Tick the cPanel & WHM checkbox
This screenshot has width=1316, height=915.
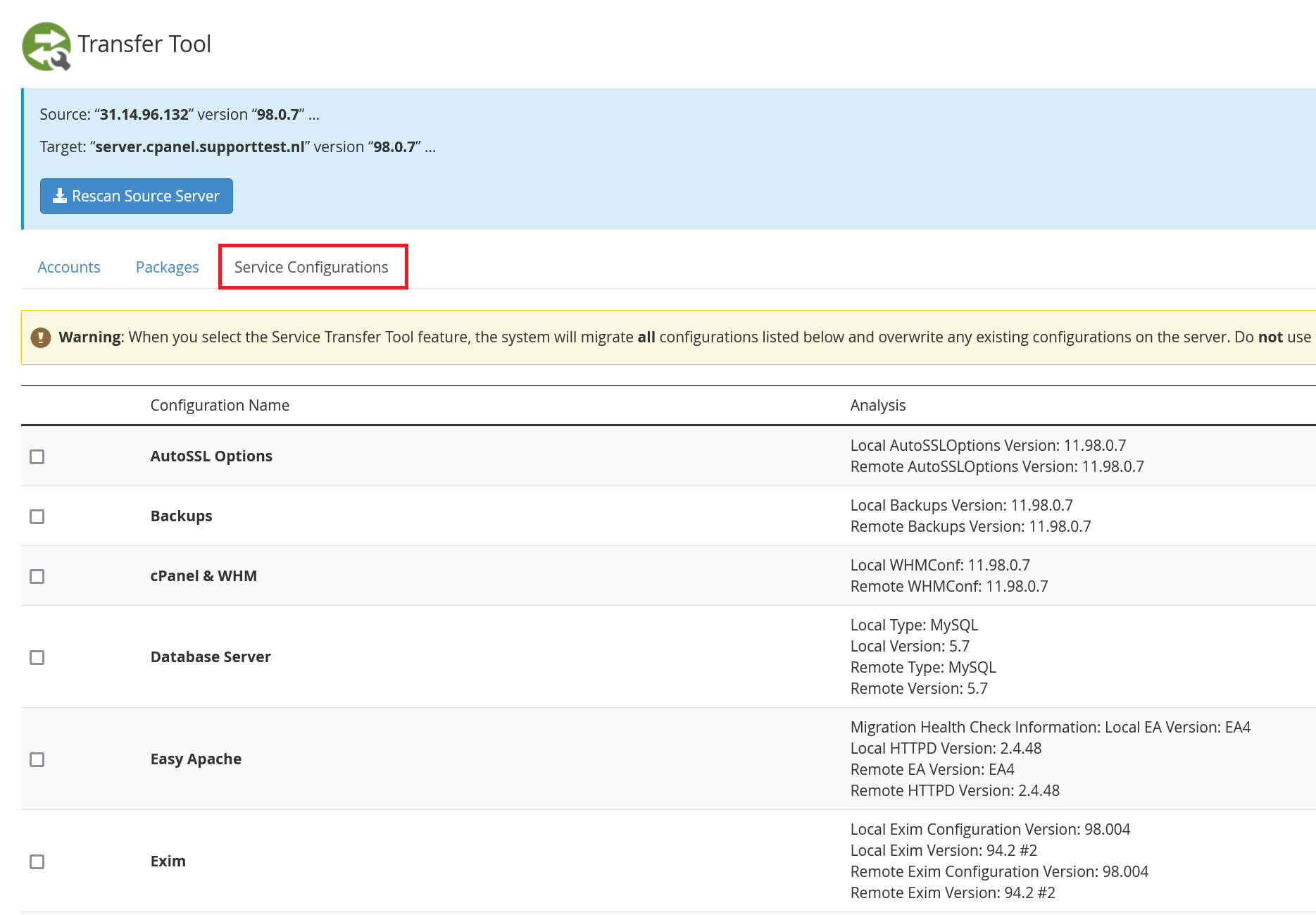coord(37,576)
